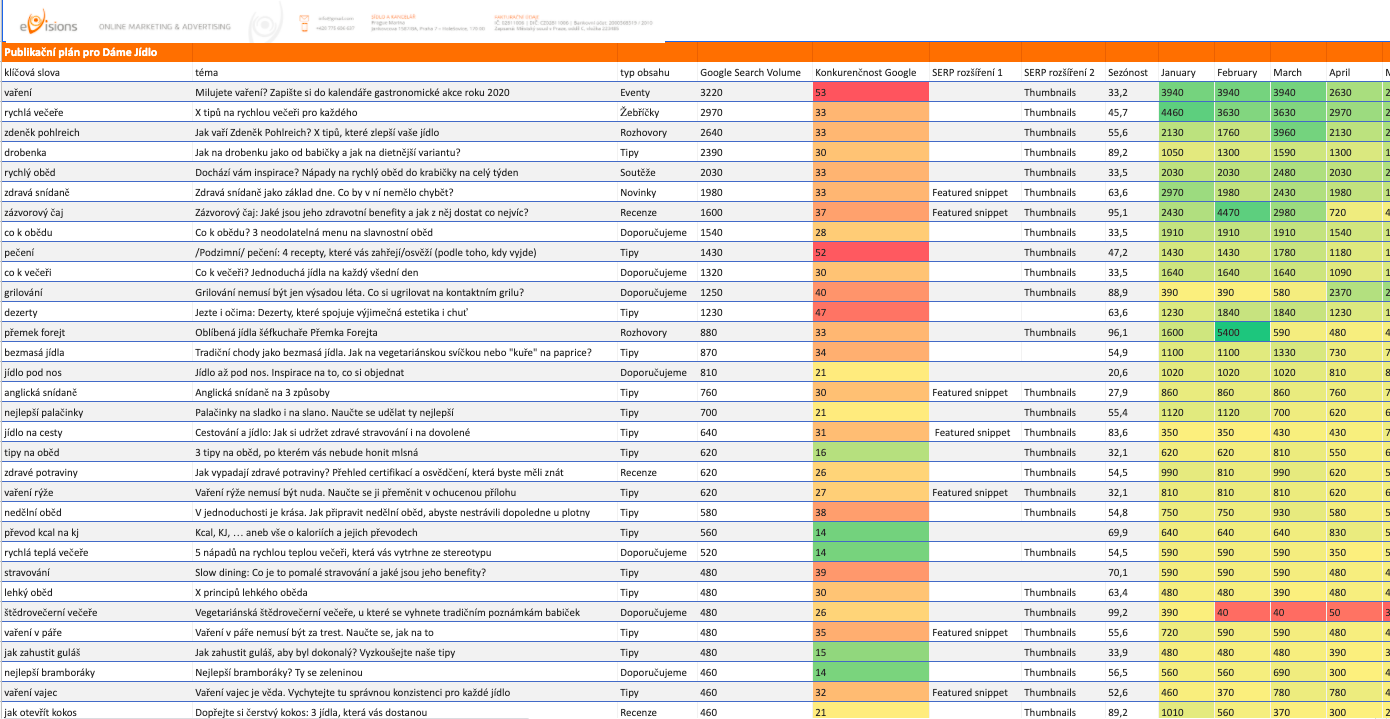Select the title cell 'Publikační plán pro Dáme Jídlo'
The width and height of the screenshot is (1390, 719).
click(x=96, y=53)
